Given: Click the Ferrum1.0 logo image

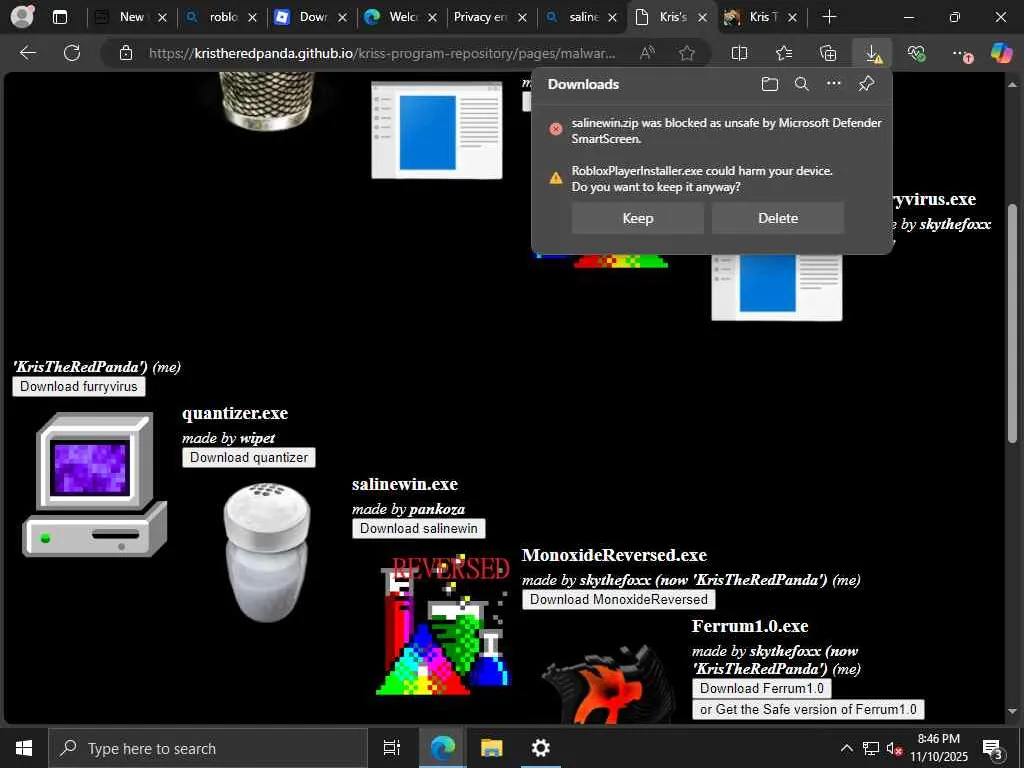Looking at the screenshot, I should click(x=607, y=684).
